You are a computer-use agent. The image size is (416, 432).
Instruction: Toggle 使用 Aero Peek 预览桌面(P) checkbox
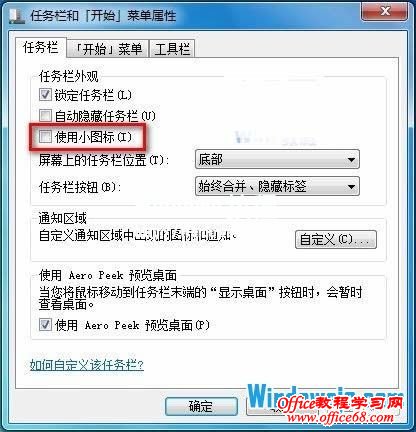click(x=45, y=324)
